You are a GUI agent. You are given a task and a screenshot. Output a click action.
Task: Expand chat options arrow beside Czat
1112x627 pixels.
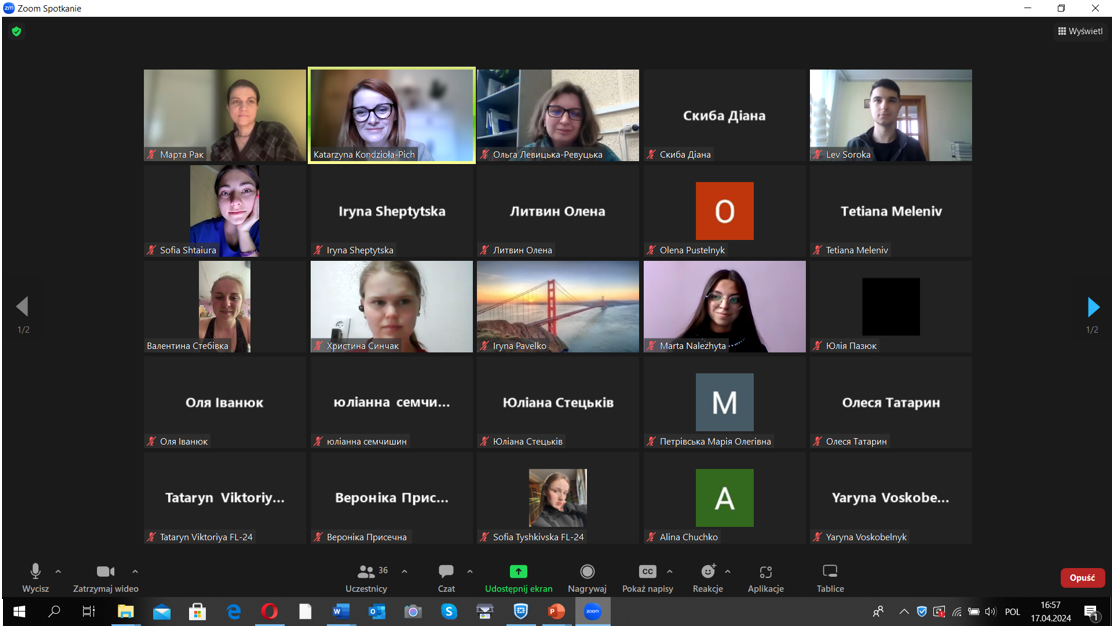(469, 571)
